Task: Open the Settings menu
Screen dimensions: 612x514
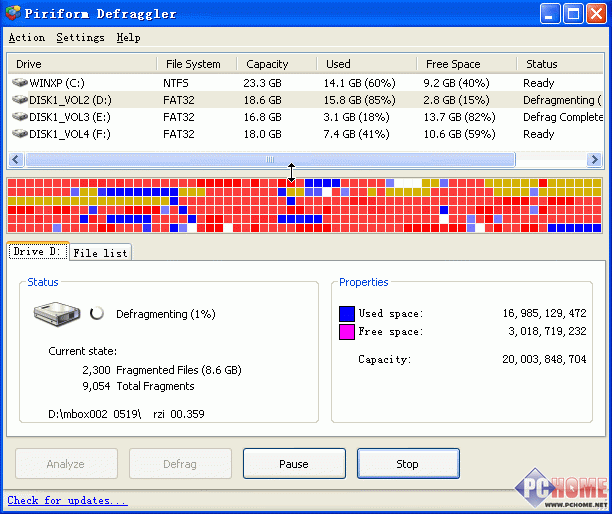Action: click(80, 37)
